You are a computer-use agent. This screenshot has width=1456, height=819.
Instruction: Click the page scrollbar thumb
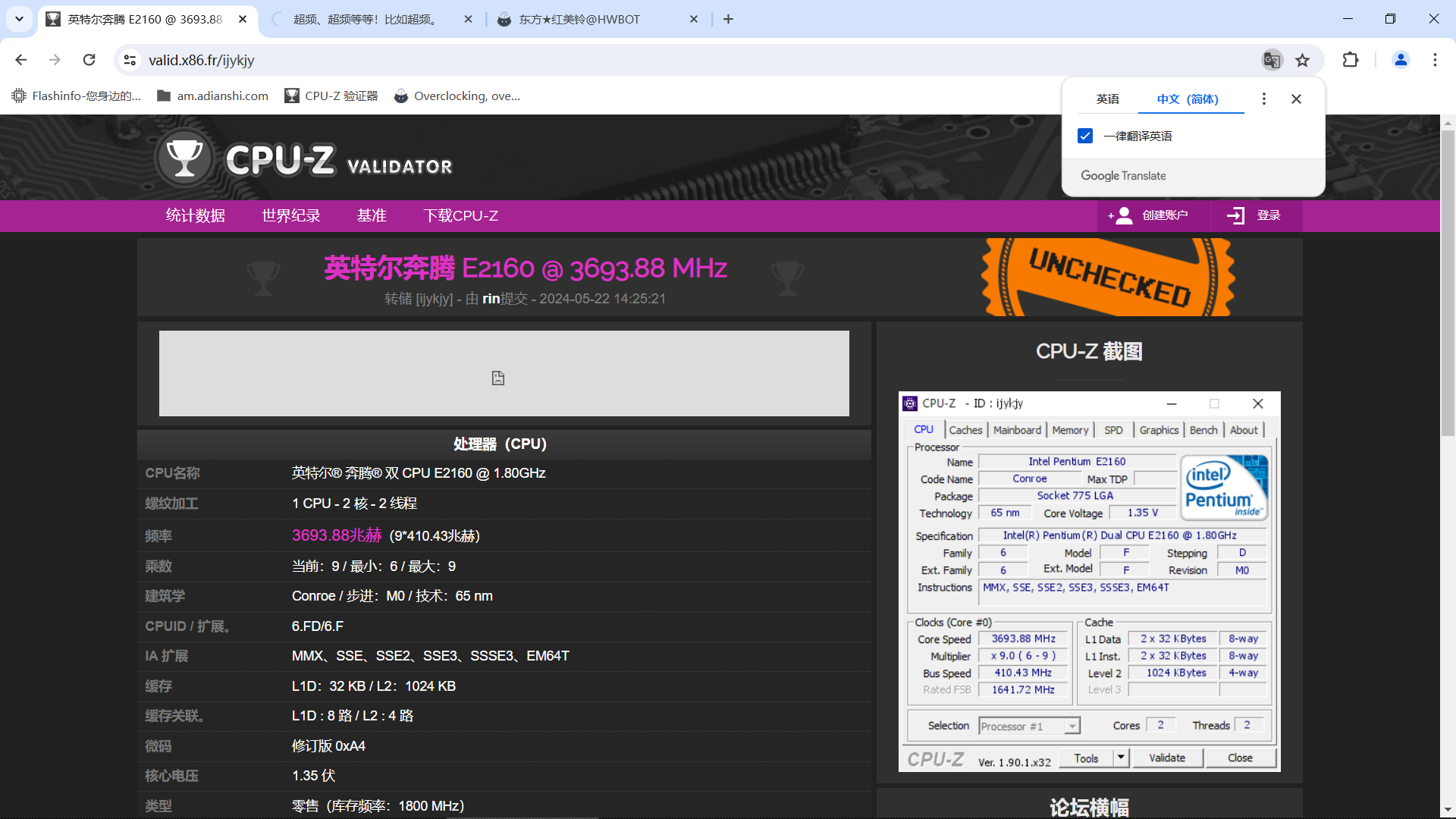1448,283
